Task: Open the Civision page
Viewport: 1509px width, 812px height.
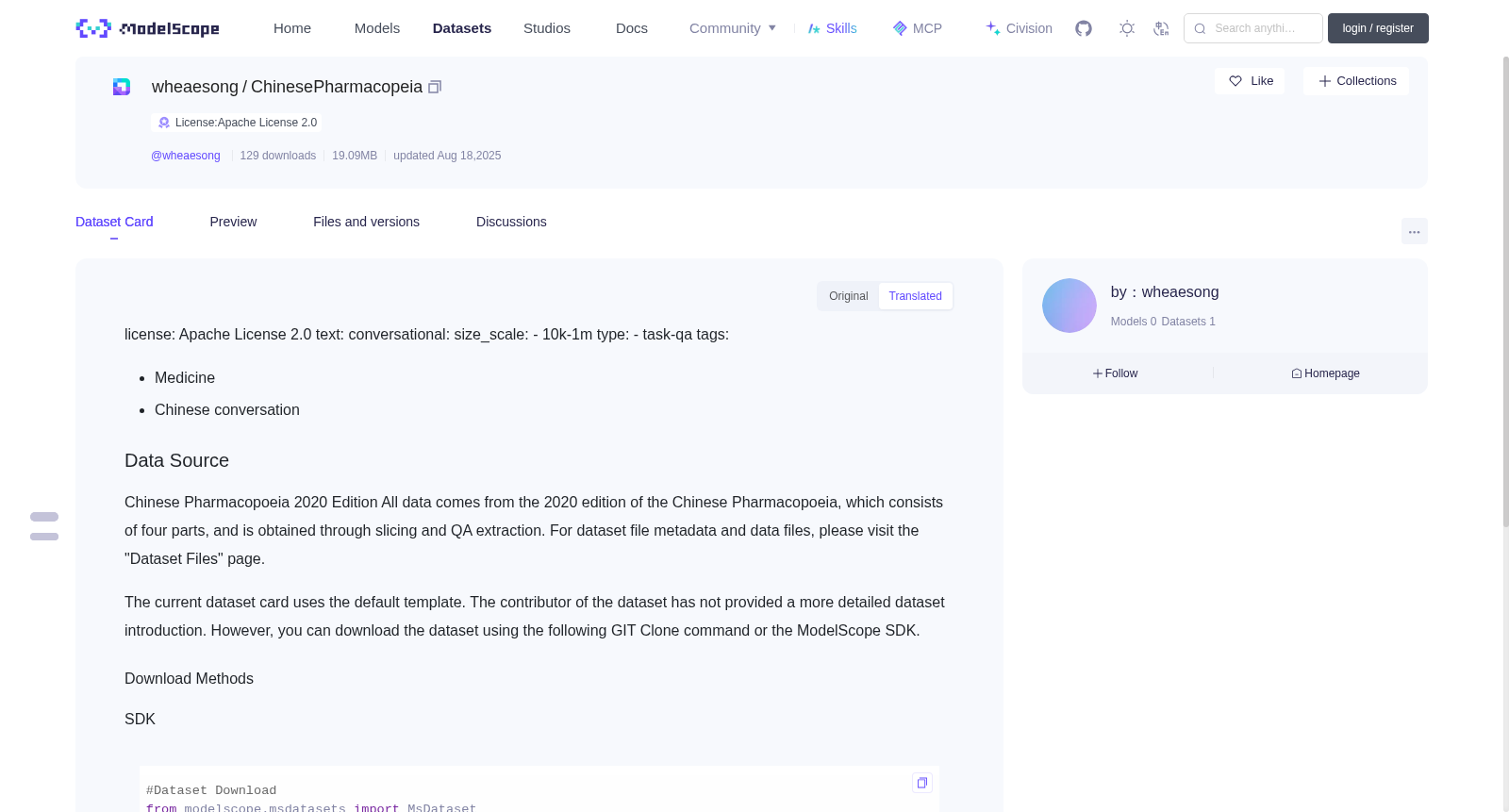Action: [x=1019, y=28]
